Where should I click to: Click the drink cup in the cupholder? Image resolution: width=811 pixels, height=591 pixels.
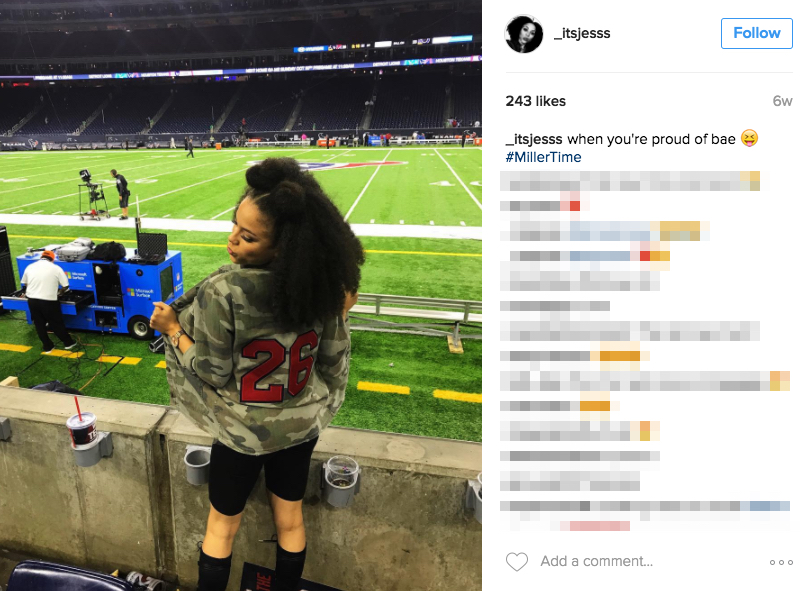coord(82,430)
